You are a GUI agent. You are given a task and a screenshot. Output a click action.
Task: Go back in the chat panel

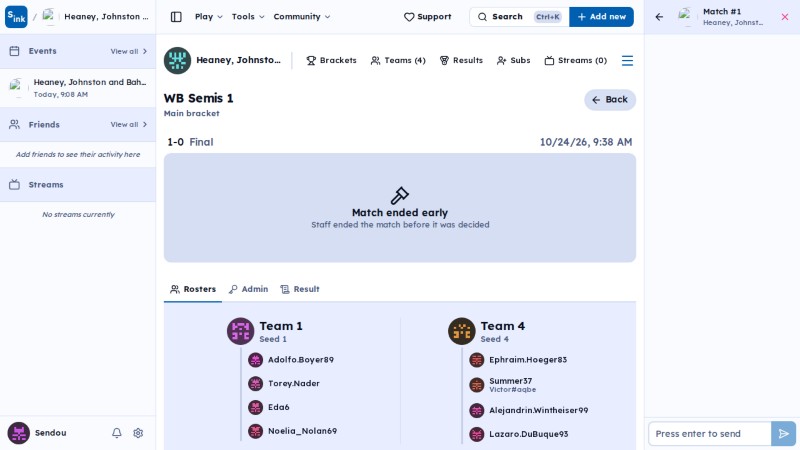(x=659, y=17)
